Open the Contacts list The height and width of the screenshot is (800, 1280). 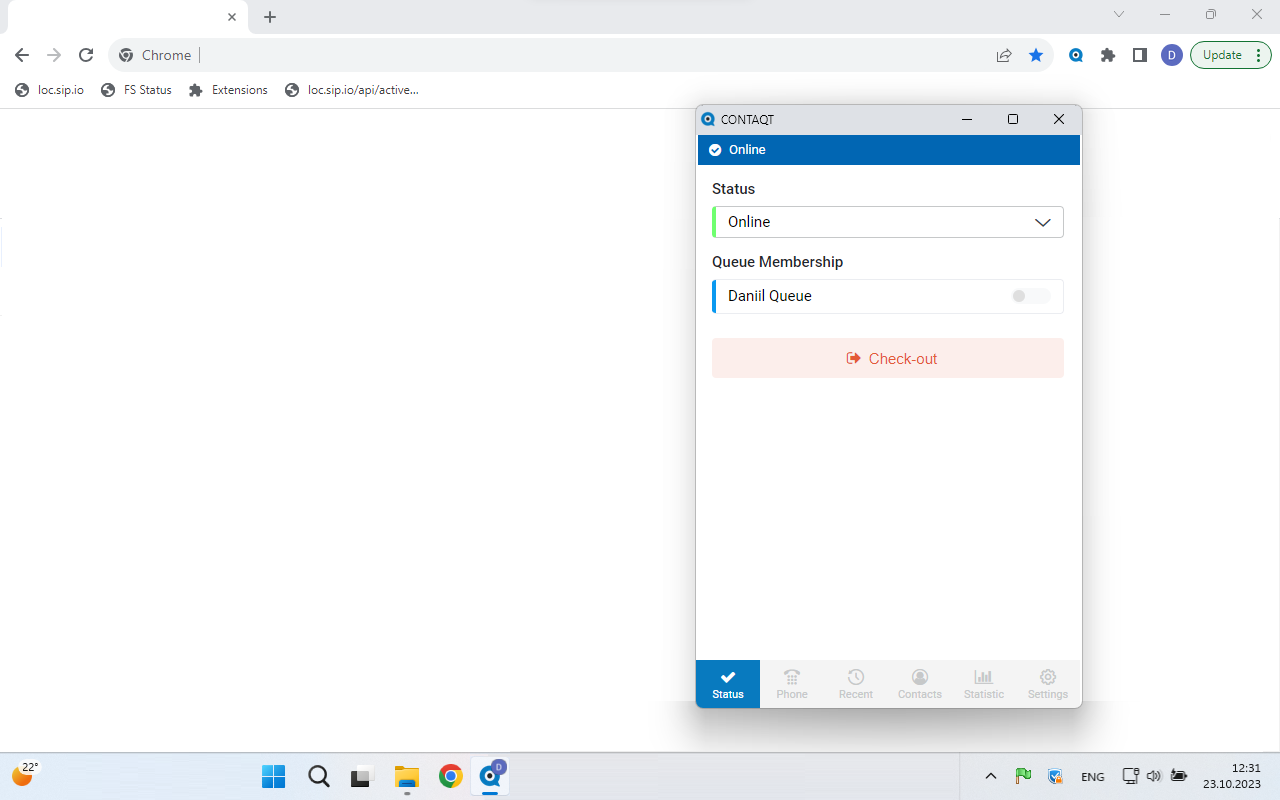click(919, 683)
